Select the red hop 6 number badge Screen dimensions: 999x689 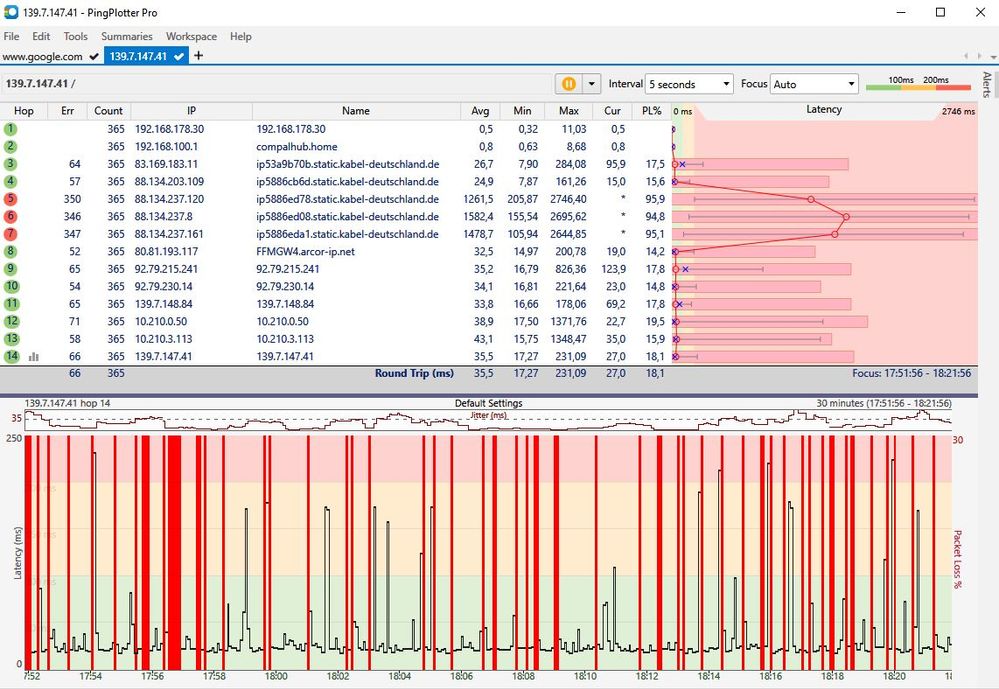pyautogui.click(x=10, y=216)
